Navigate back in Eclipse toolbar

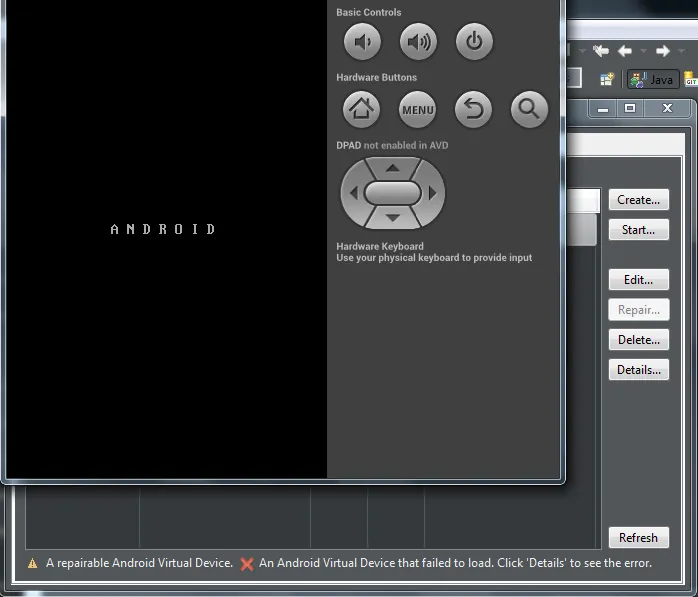625,51
